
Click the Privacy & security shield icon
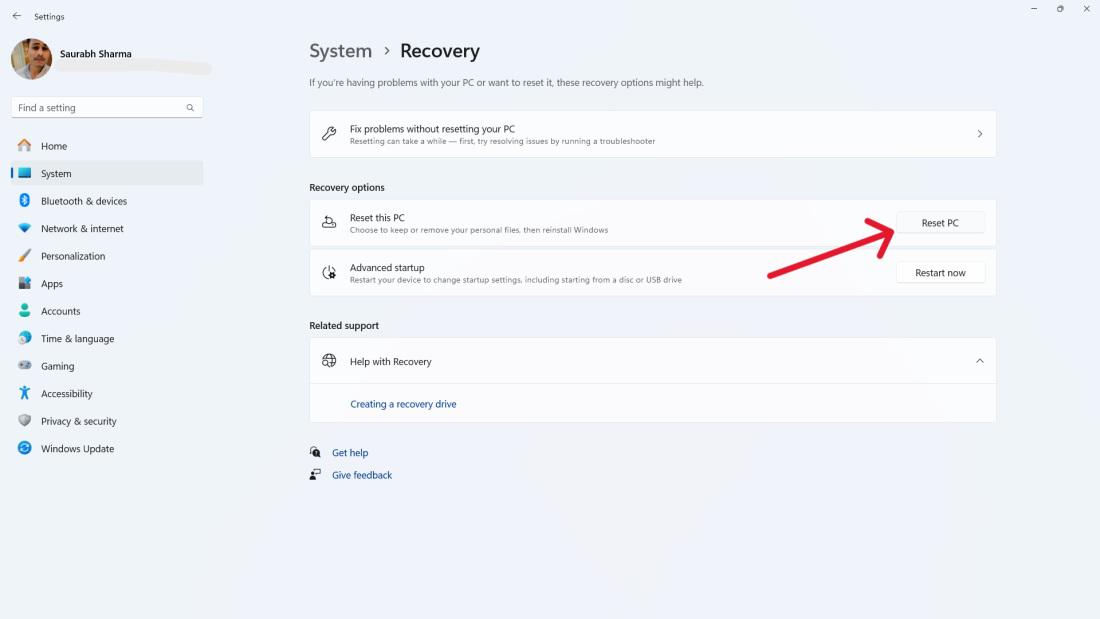(x=24, y=421)
